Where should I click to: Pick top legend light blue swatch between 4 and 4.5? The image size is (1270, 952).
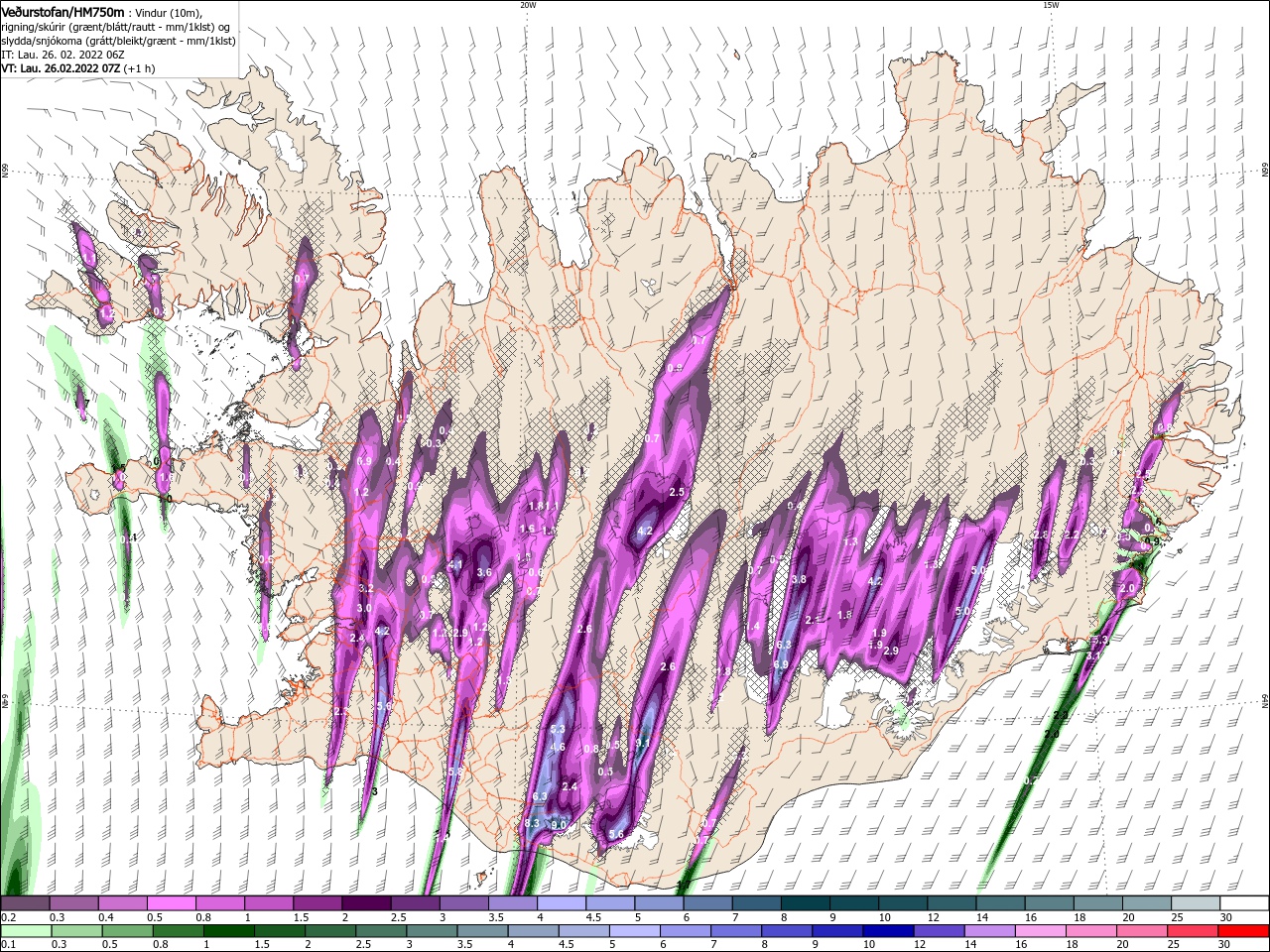(562, 903)
